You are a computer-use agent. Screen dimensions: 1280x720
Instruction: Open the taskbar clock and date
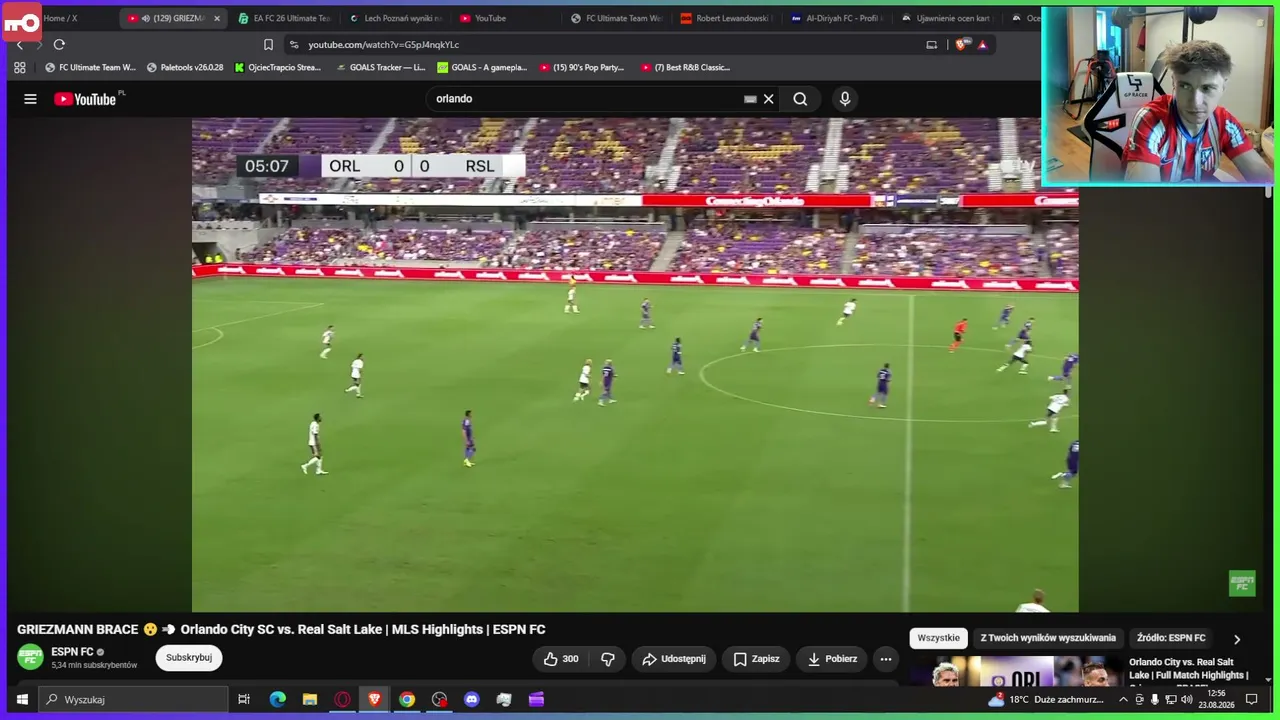click(1216, 699)
